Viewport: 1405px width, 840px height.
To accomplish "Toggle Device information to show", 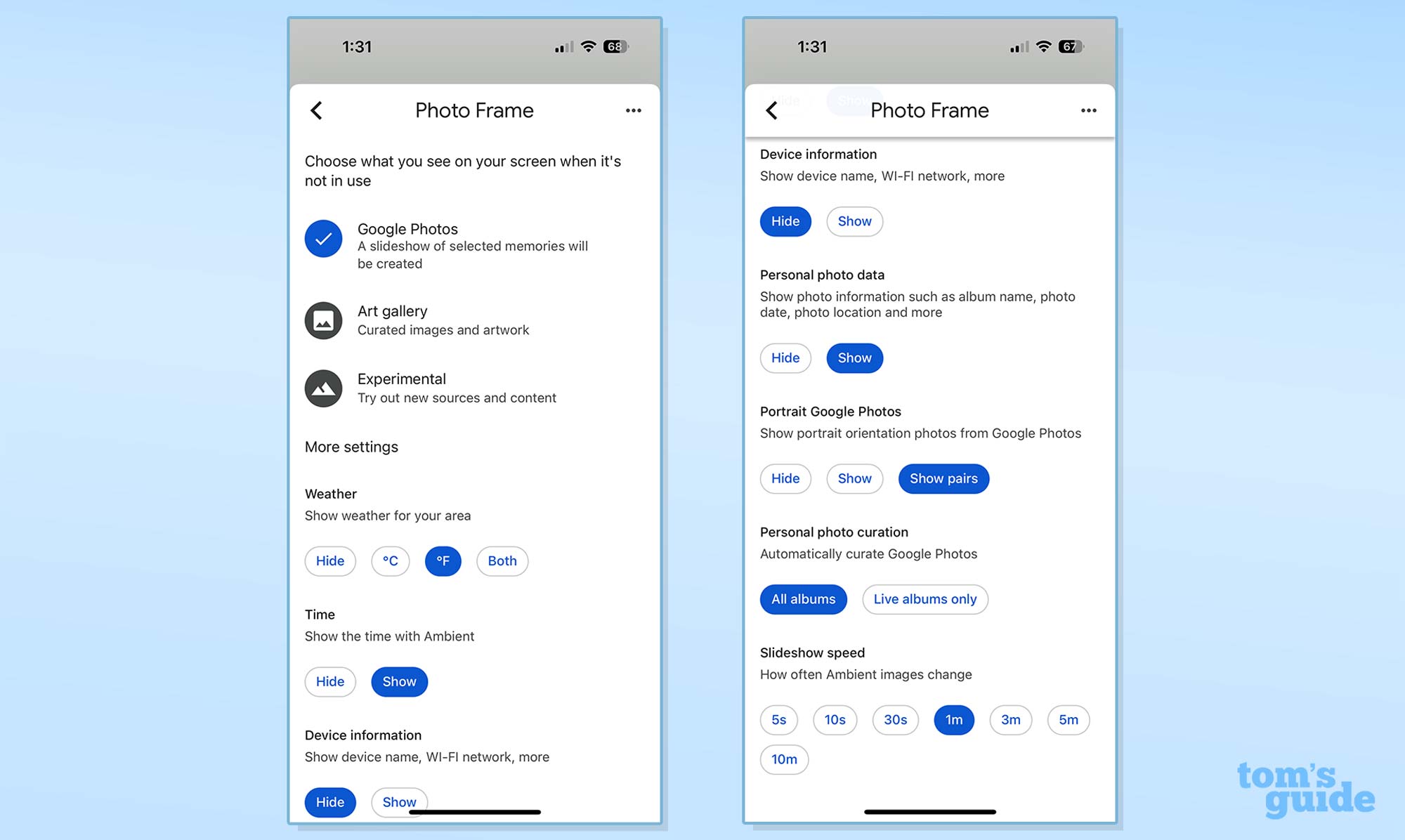I will (398, 801).
